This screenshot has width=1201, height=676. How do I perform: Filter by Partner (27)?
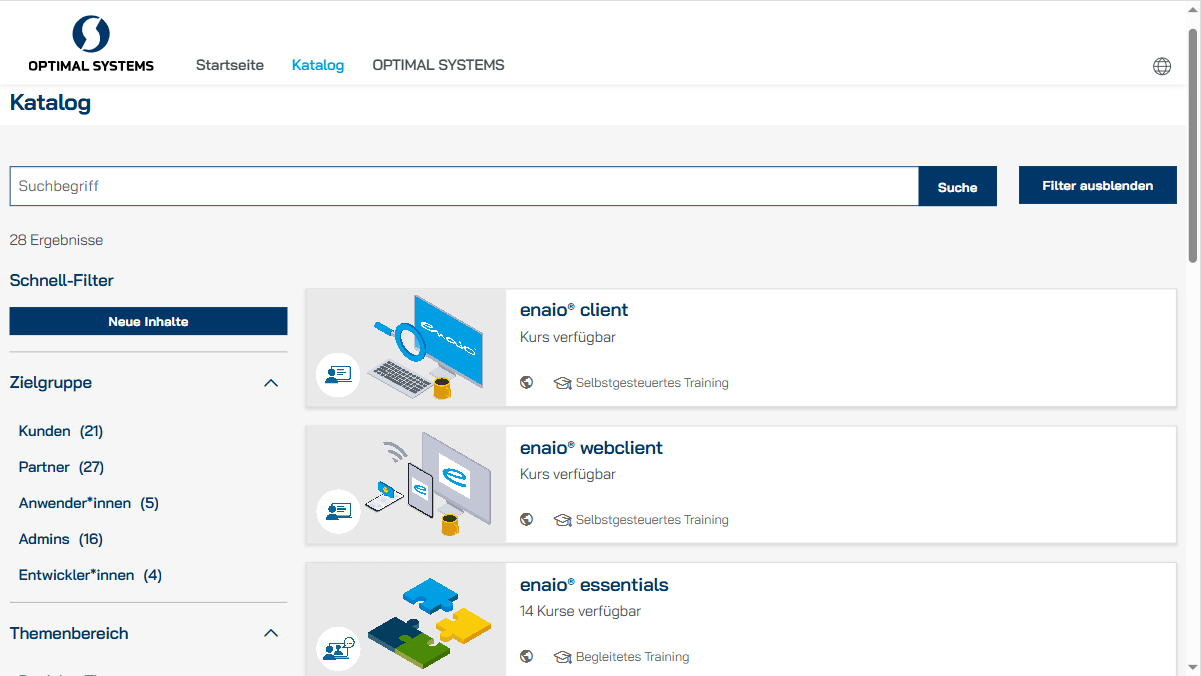[x=61, y=467]
